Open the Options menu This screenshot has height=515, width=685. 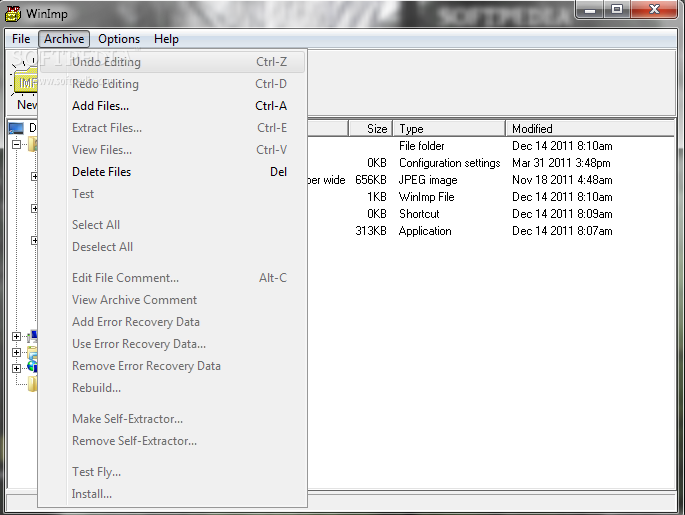[119, 39]
